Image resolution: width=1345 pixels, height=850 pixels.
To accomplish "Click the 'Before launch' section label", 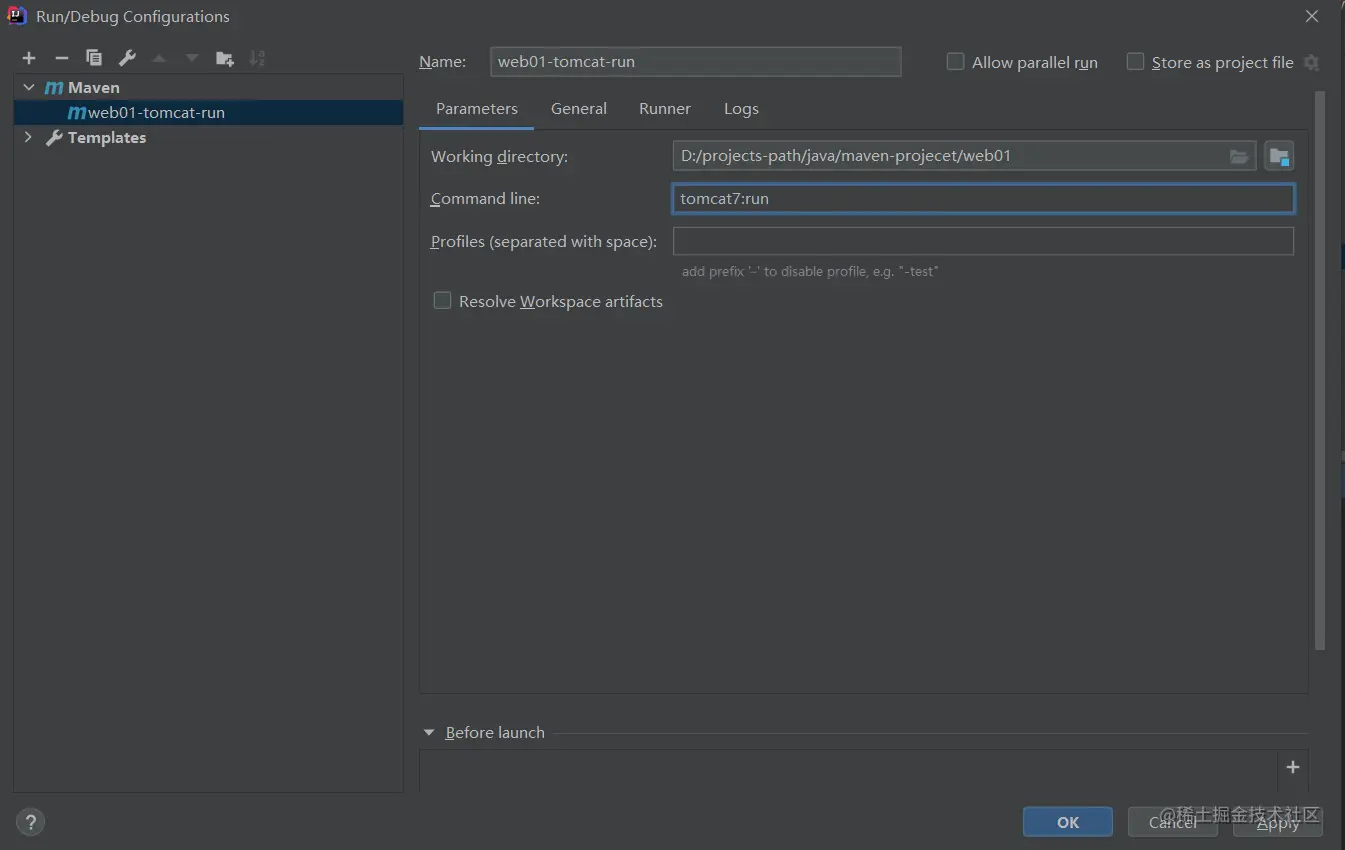I will tap(495, 733).
